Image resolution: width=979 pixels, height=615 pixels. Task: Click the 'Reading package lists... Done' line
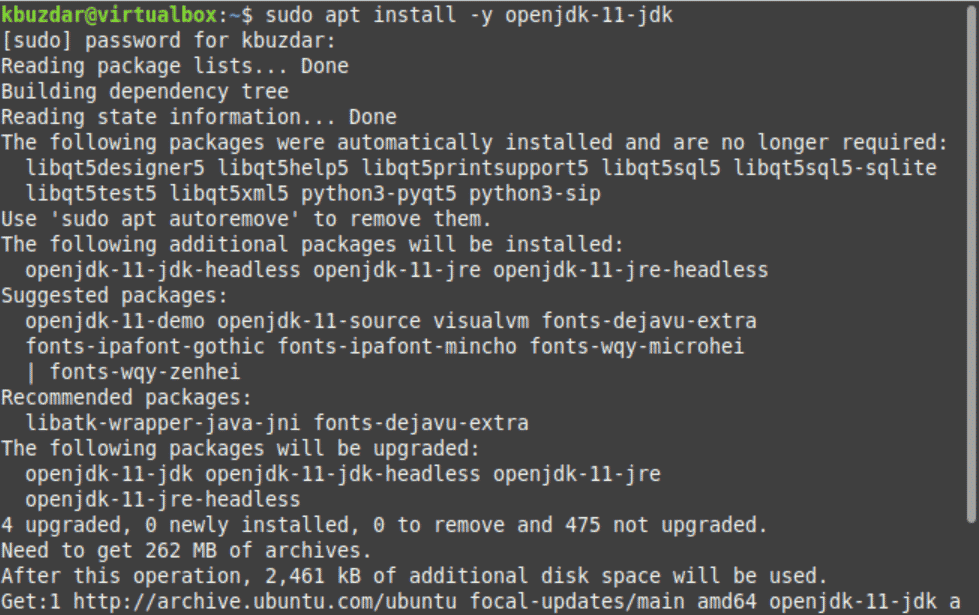(x=175, y=66)
